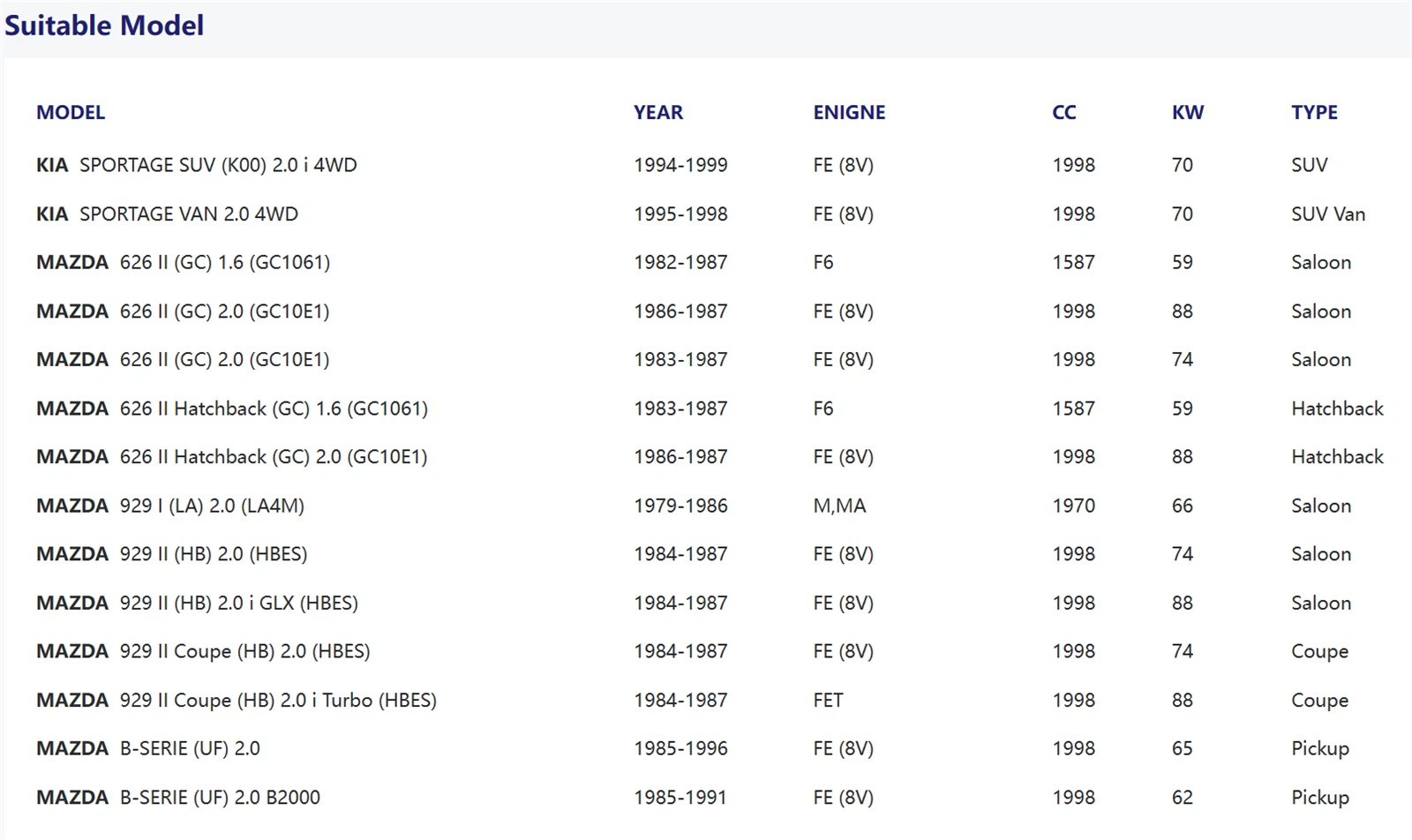Screen dimensions: 1412x840
Task: Click the YEAR column header
Action: tap(658, 112)
